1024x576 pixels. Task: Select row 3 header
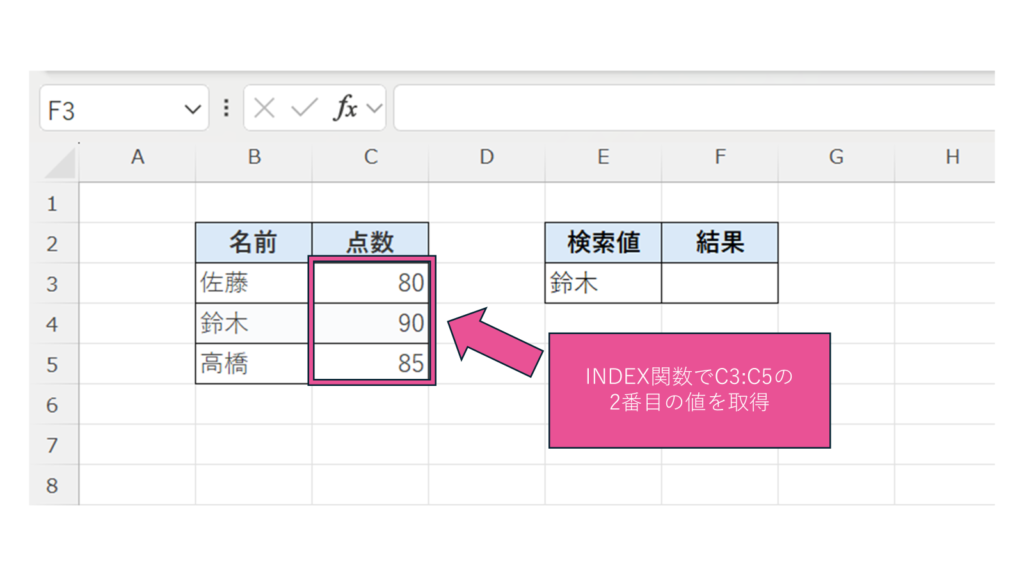(x=53, y=284)
